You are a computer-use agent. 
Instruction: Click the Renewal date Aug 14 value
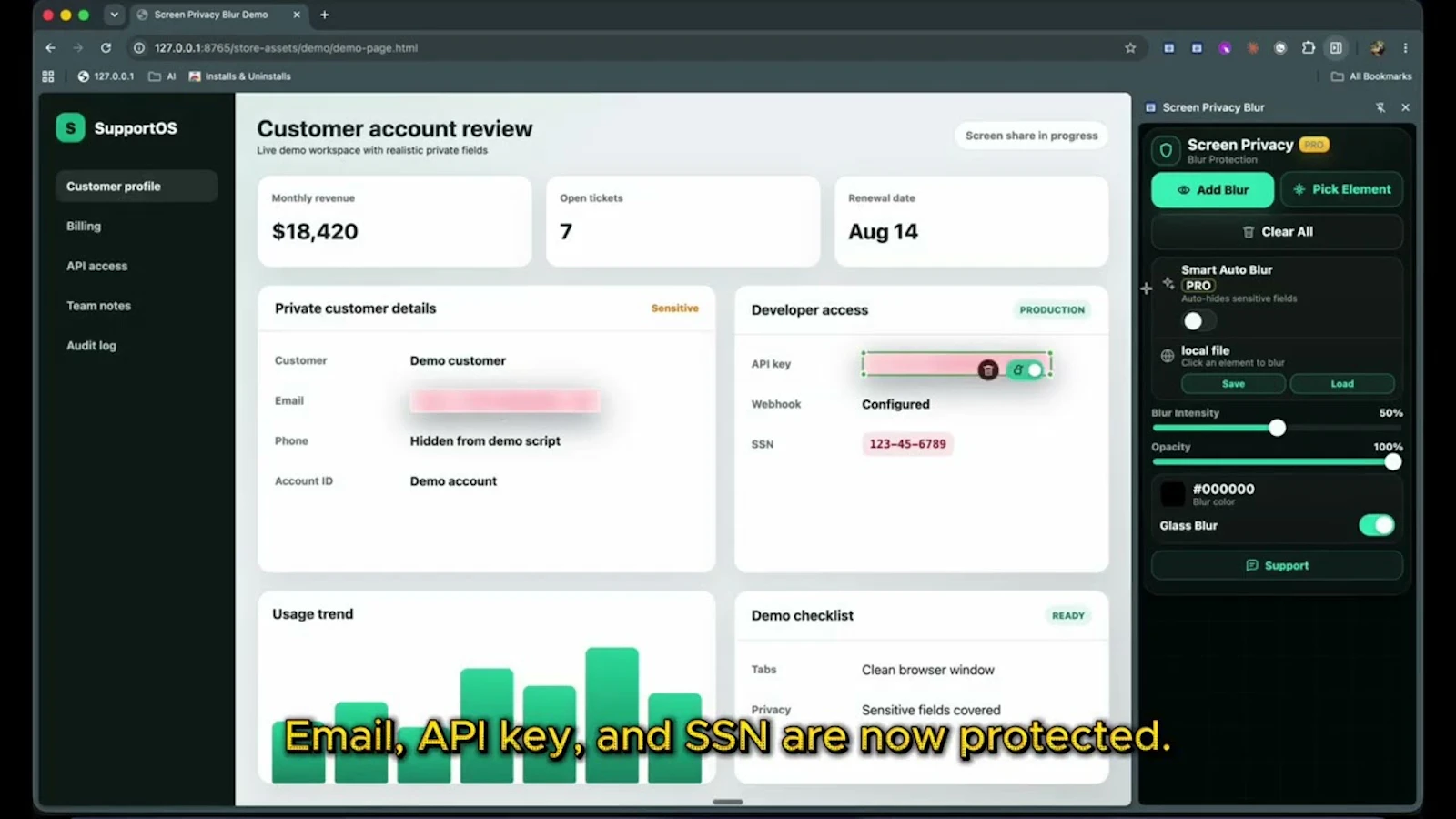coord(883,232)
